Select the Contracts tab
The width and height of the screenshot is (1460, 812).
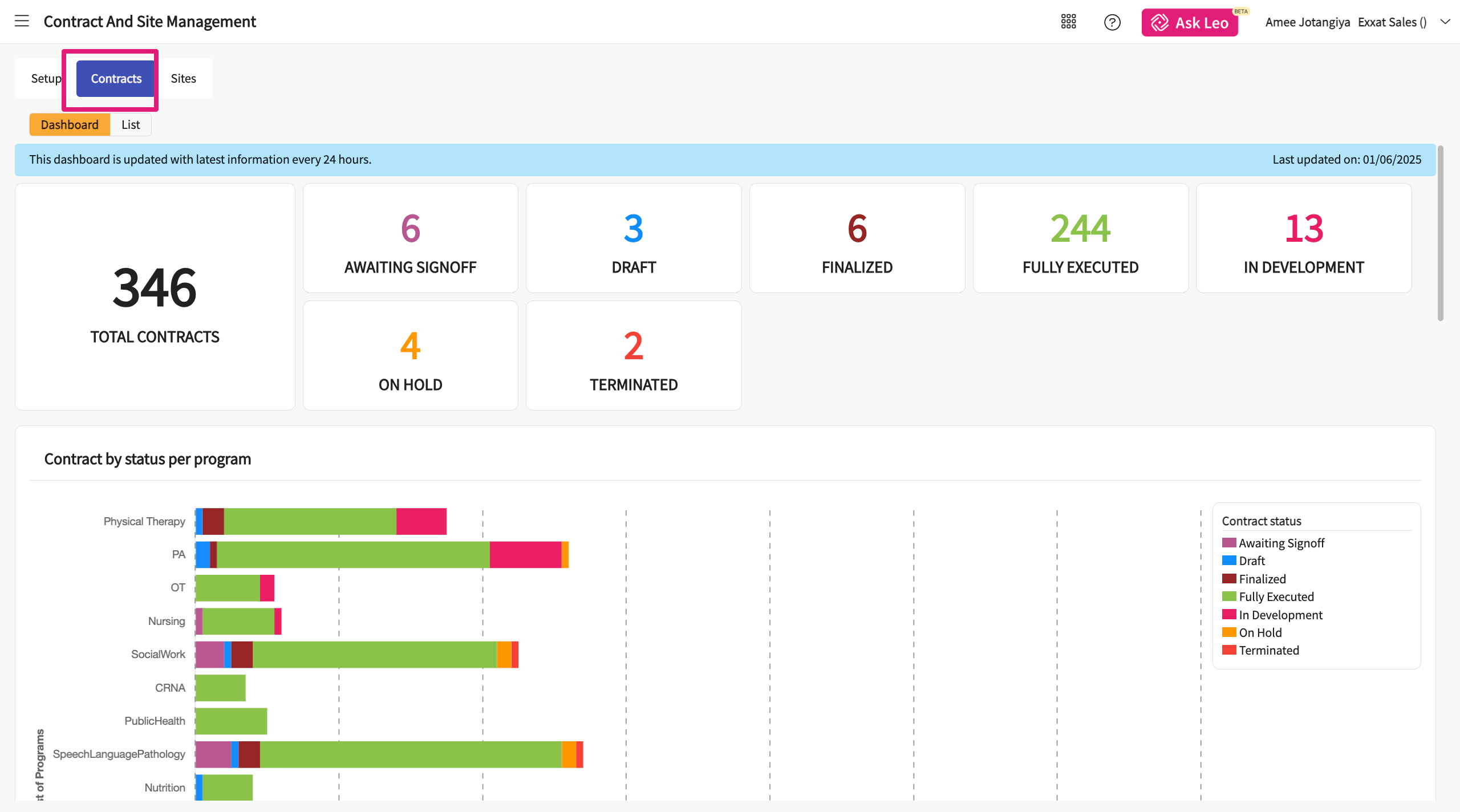pyautogui.click(x=116, y=78)
